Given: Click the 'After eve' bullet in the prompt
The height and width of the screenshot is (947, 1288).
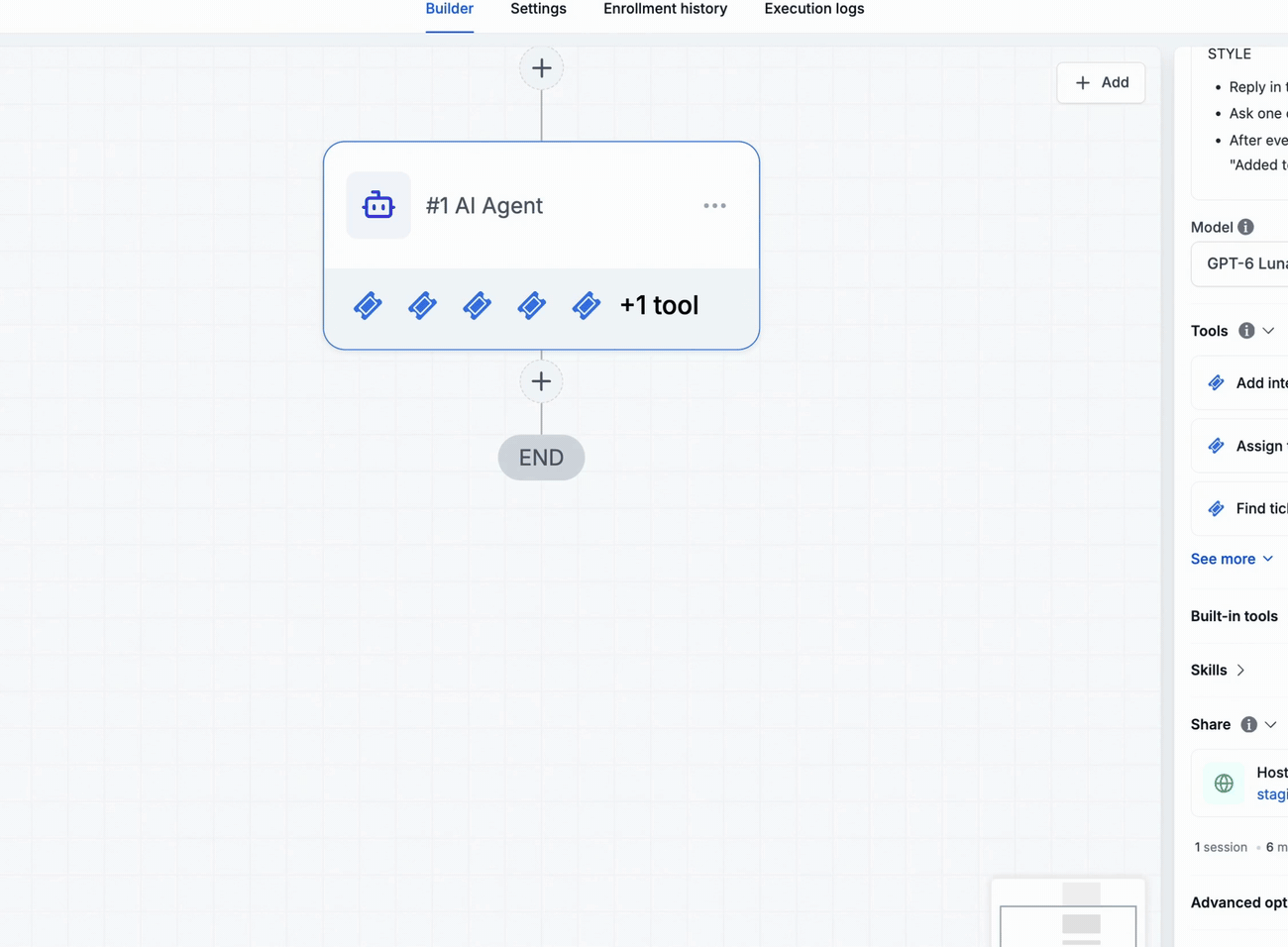Looking at the screenshot, I should (x=1258, y=141).
